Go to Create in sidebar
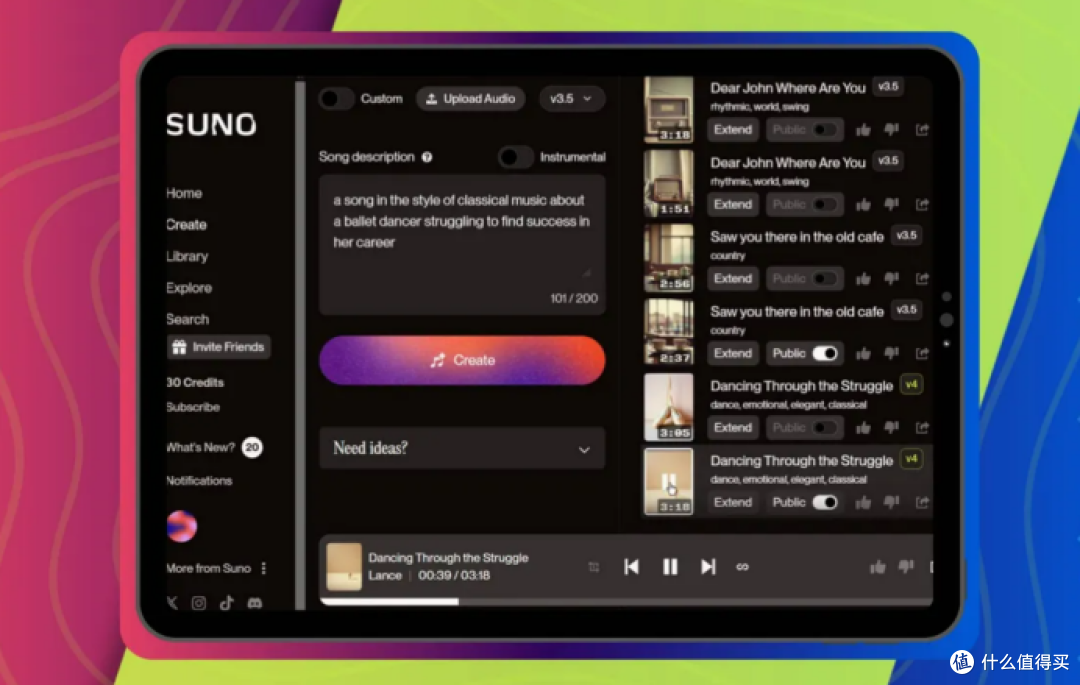This screenshot has width=1080, height=685. [x=186, y=224]
